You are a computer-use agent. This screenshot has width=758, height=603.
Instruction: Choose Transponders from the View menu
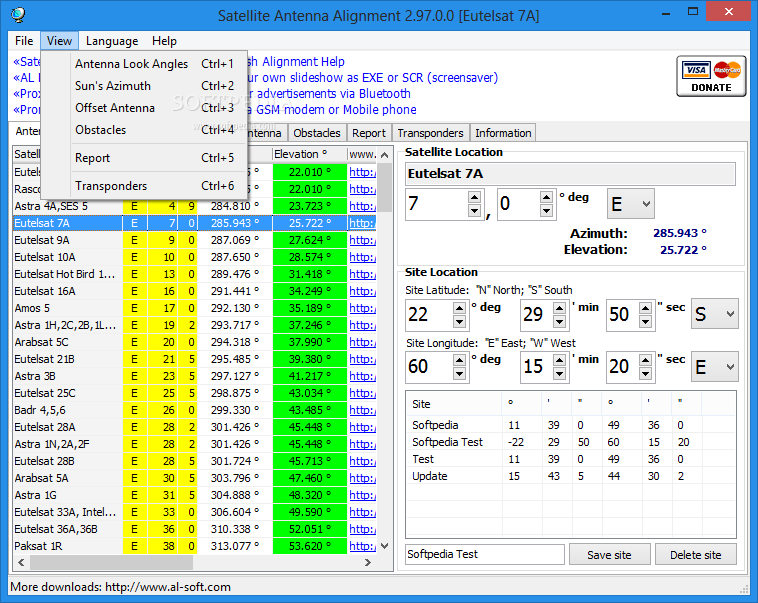(145, 186)
